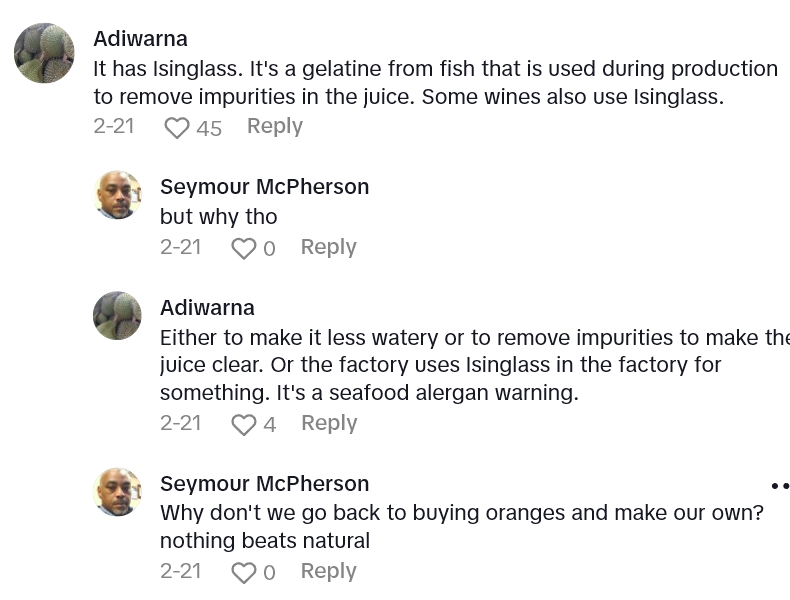
Task: Reply to Adiwarna's top-level Isinglass comment
Action: pyautogui.click(x=274, y=126)
